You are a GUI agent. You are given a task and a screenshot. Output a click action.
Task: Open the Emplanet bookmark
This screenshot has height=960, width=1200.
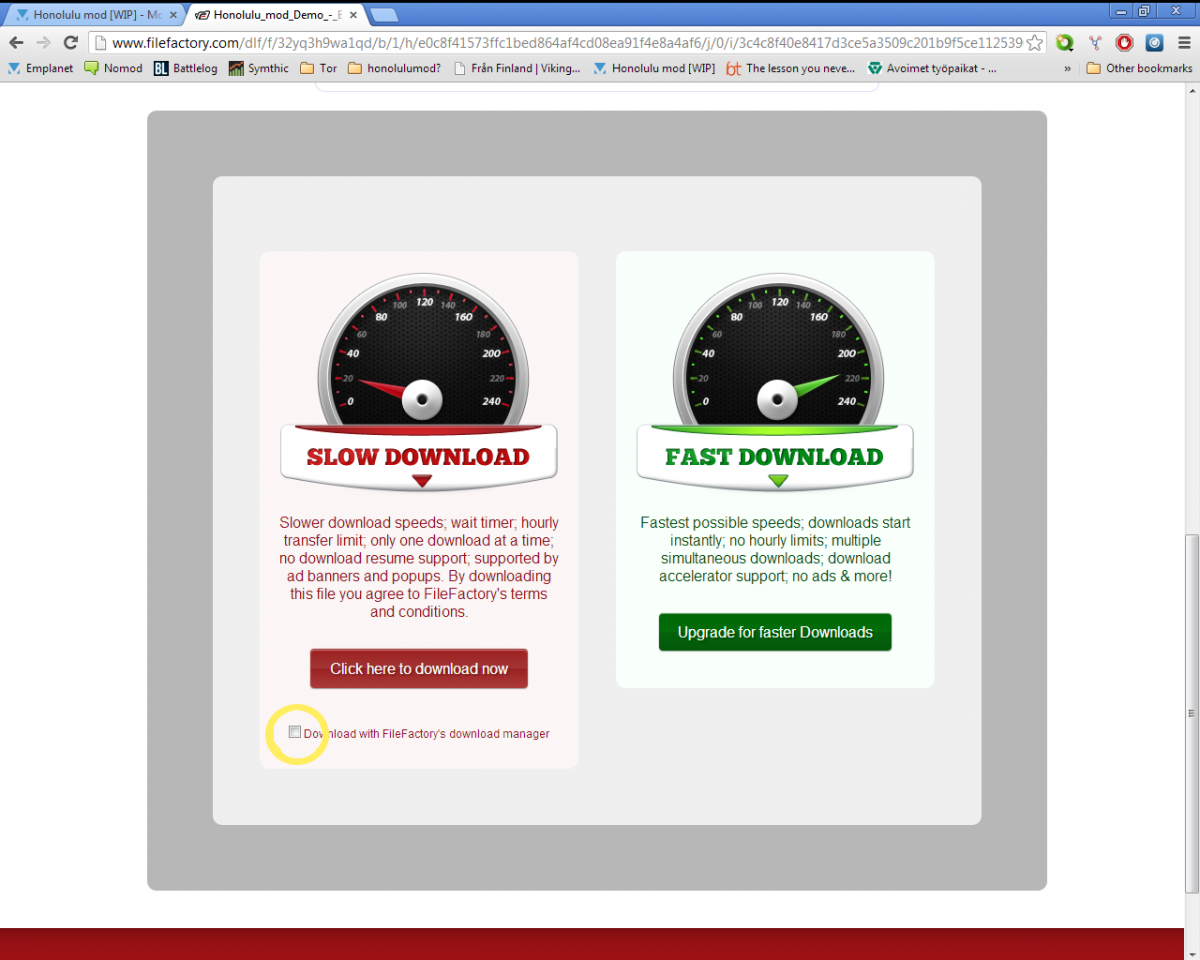(x=41, y=69)
